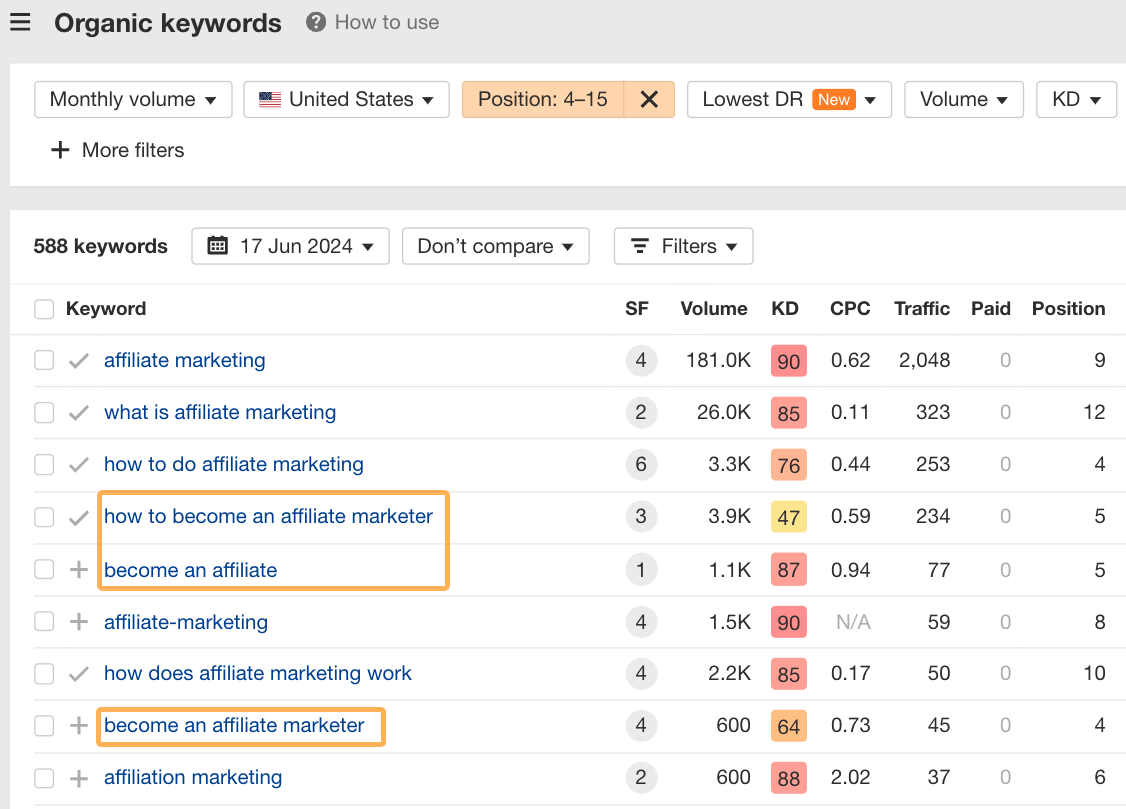Image resolution: width=1126 pixels, height=809 pixels.
Task: Click the red KD 90 score badge
Action: click(x=788, y=361)
